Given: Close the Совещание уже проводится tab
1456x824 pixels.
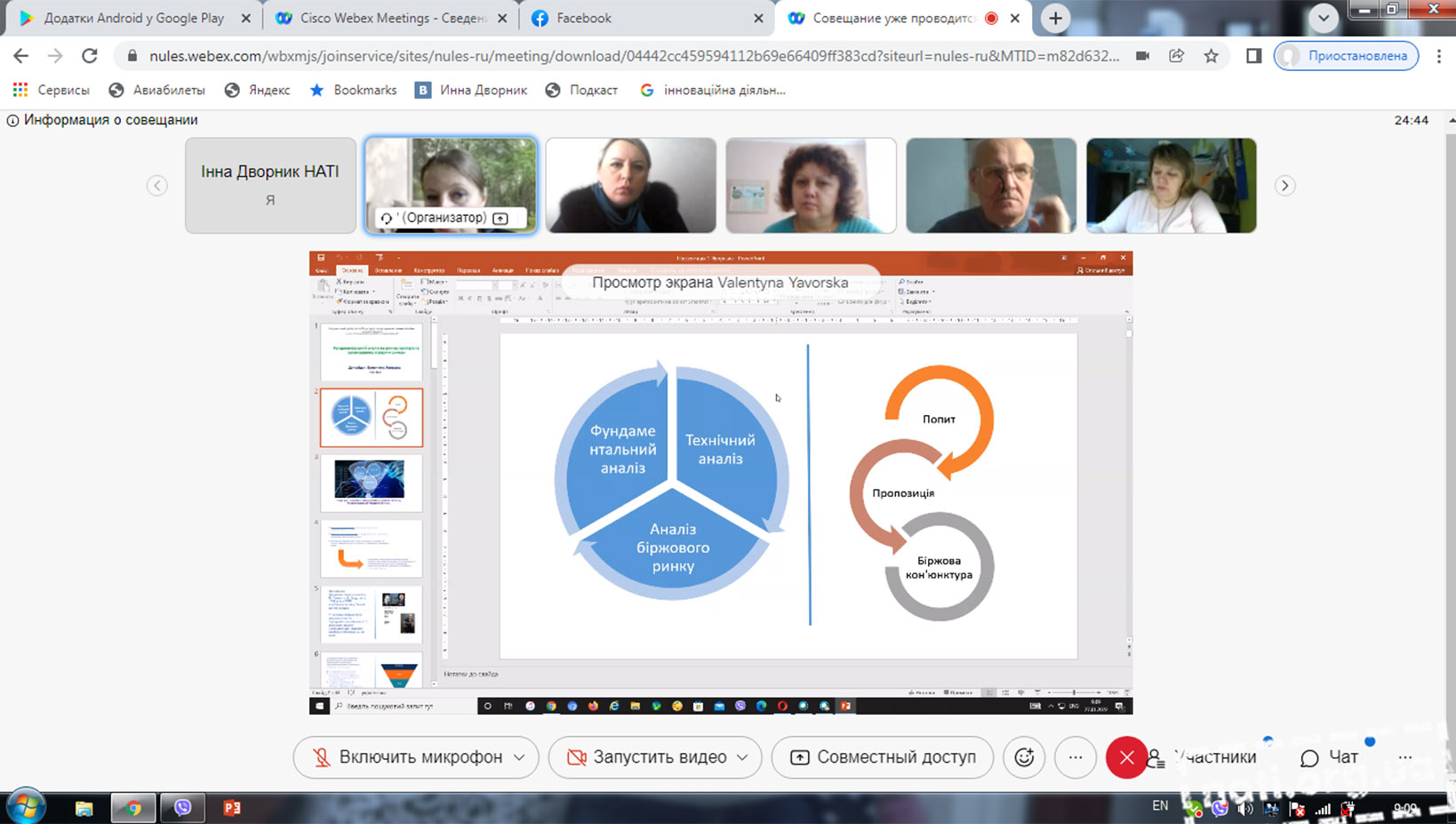Looking at the screenshot, I should pyautogui.click(x=1015, y=18).
